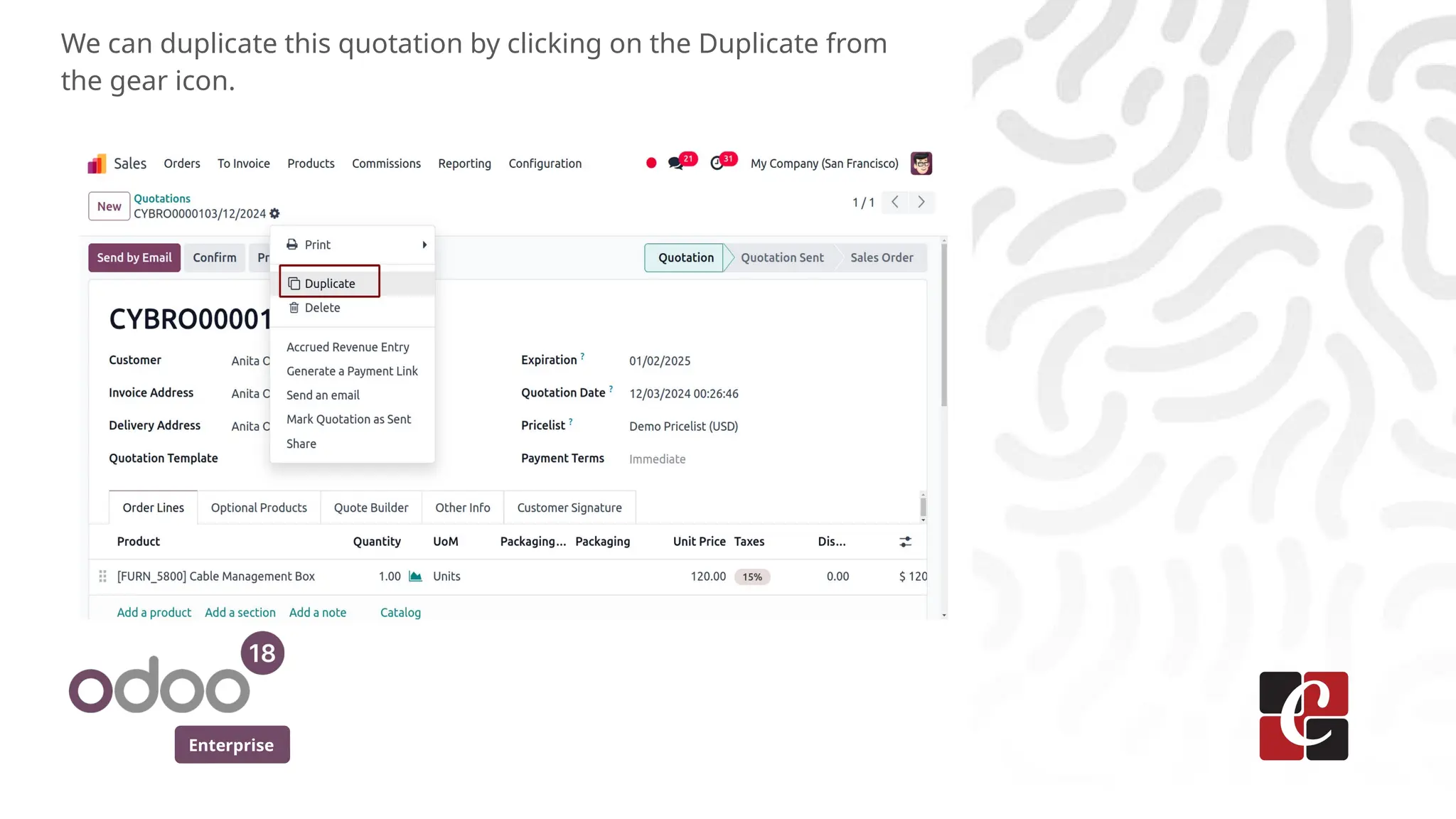Go to previous record with left chevron
The image size is (1456, 819).
895,203
